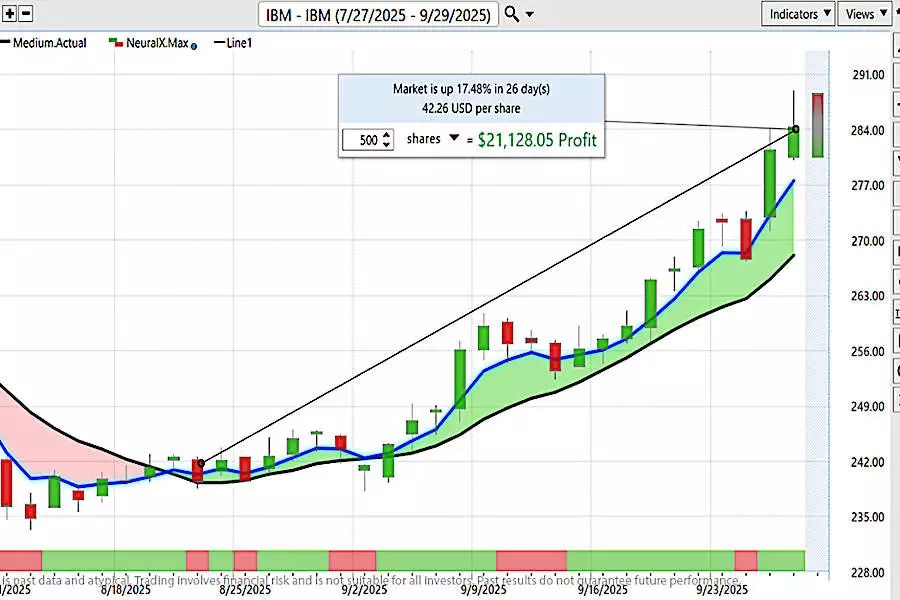Image resolution: width=900 pixels, height=600 pixels.
Task: Click the info dot beside NeuralX.Max
Action: pyautogui.click(x=193, y=45)
